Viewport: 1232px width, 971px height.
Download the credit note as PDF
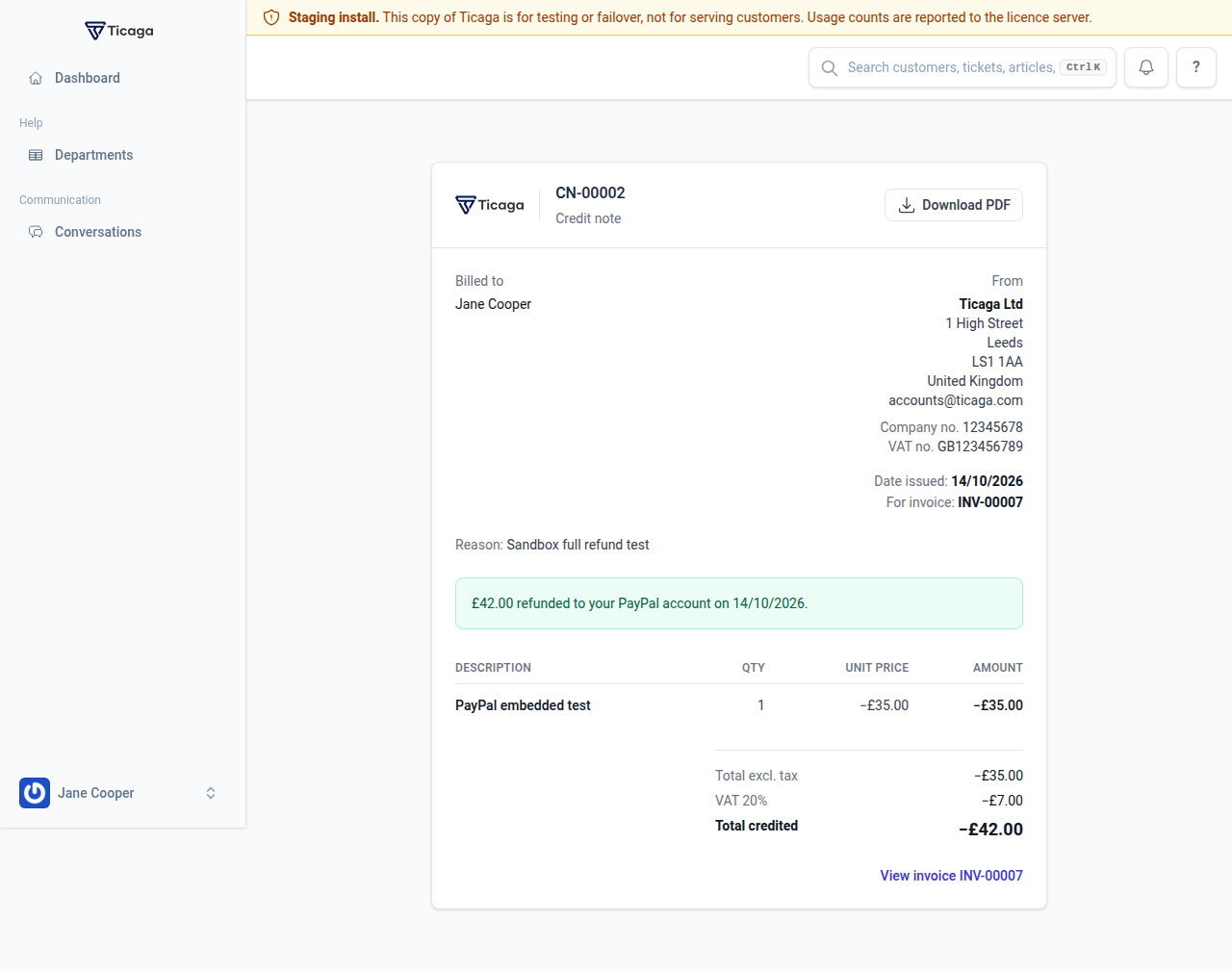[954, 205]
